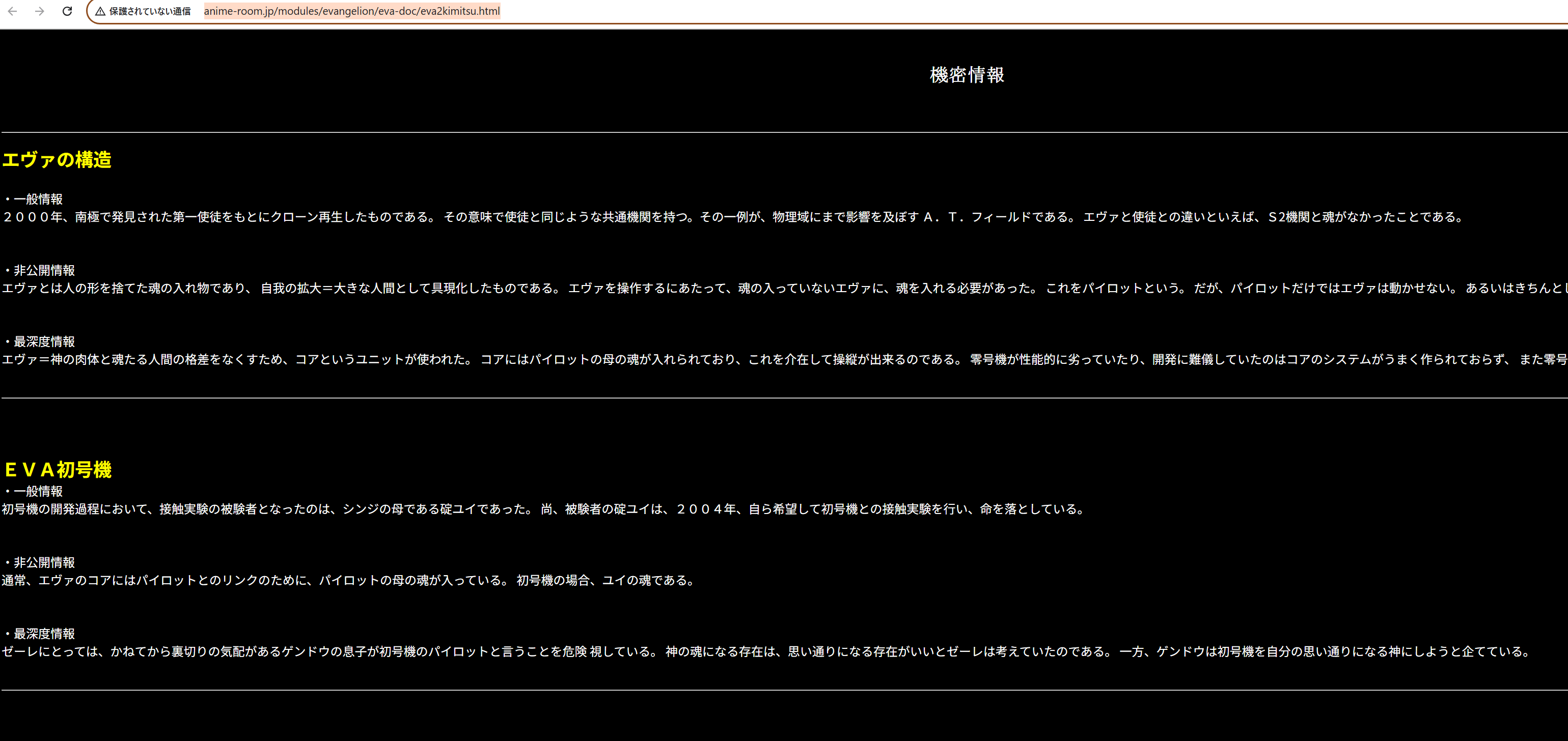Click paragraph starting ２０００年、南極で発見
1568x741 pixels.
[x=730, y=217]
